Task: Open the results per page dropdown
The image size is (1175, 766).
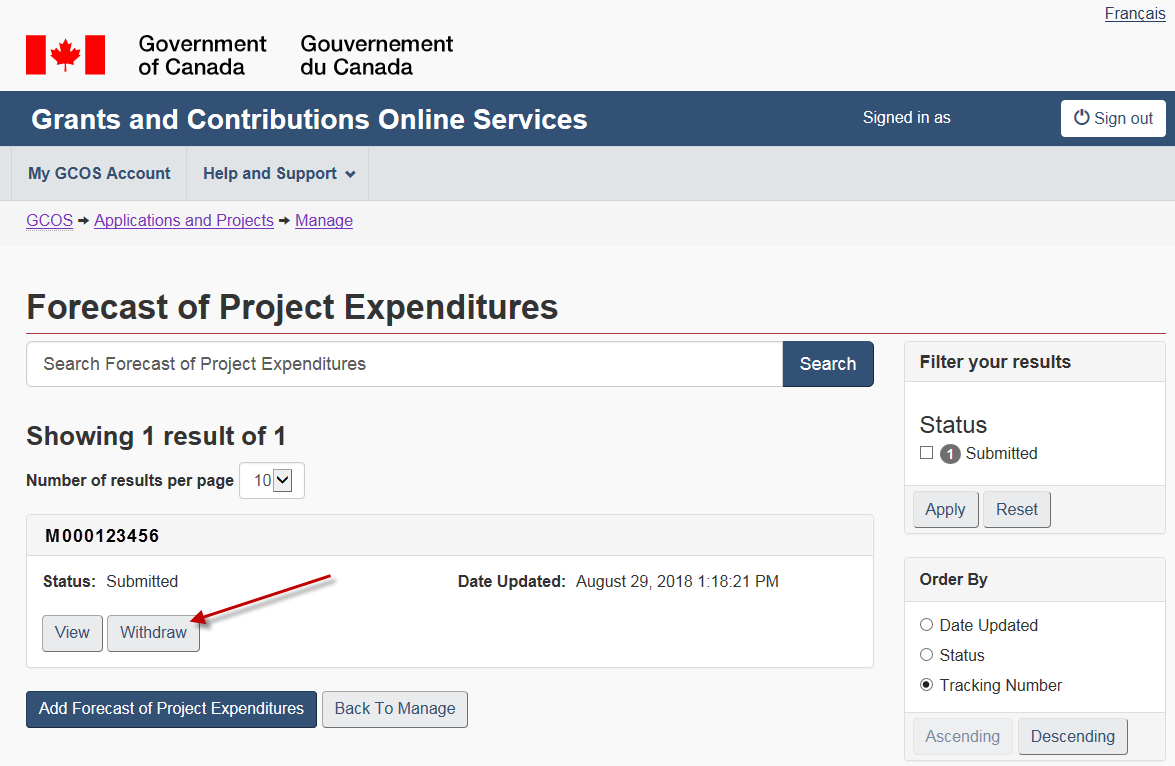Action: point(272,481)
